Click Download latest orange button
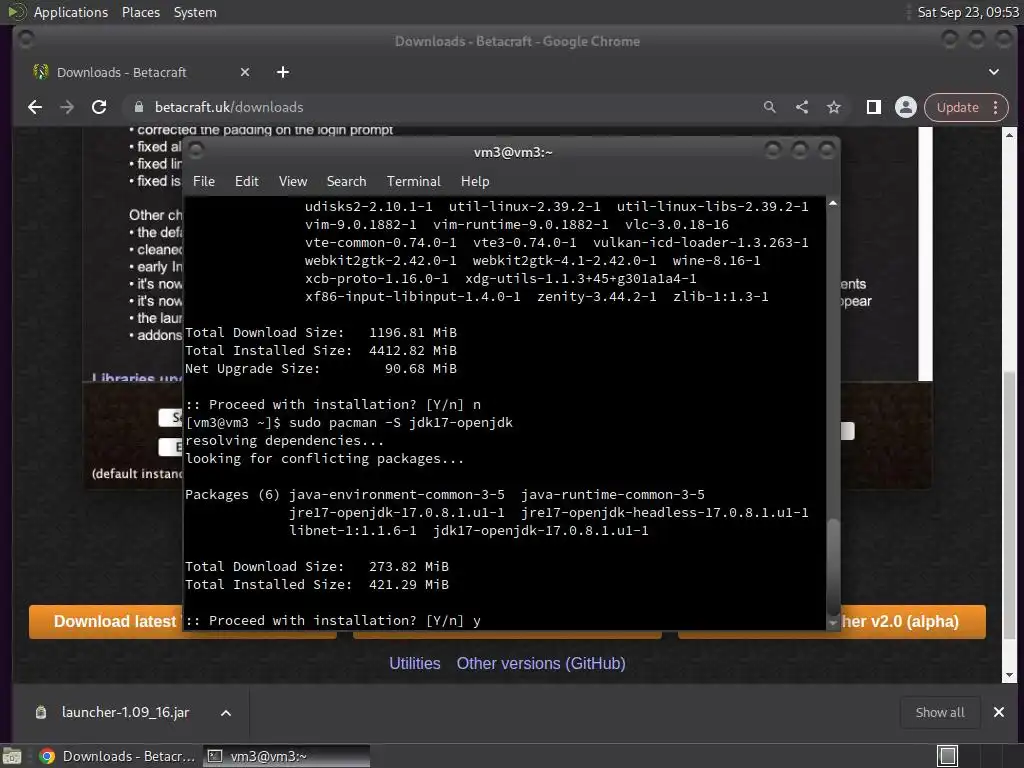Screen dimensions: 1024x768 (x=106, y=621)
